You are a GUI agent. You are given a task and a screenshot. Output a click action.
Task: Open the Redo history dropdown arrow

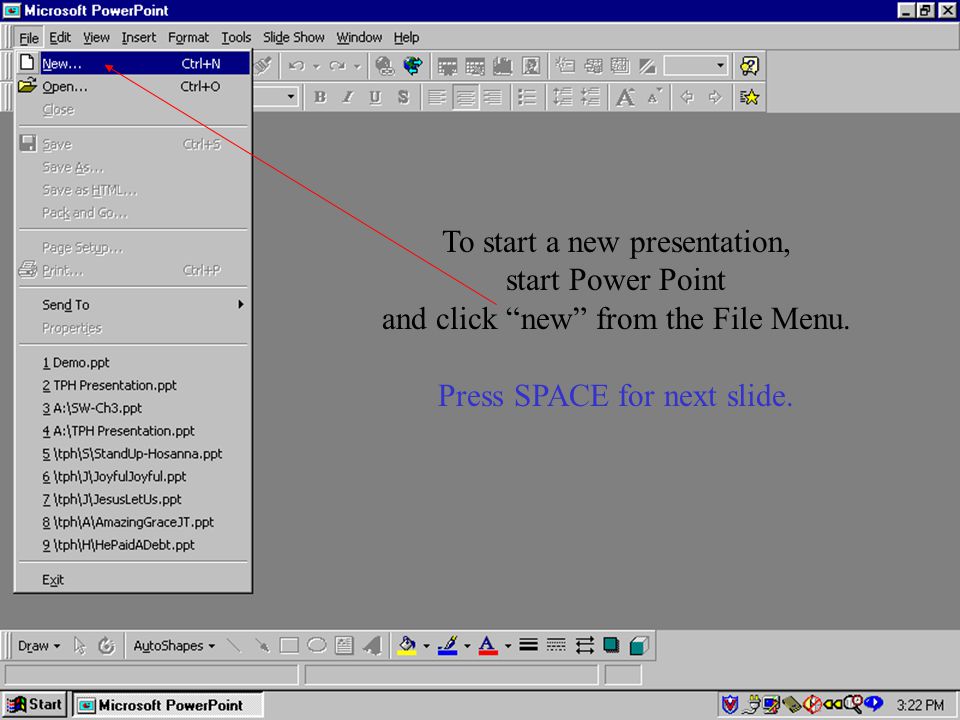357,66
